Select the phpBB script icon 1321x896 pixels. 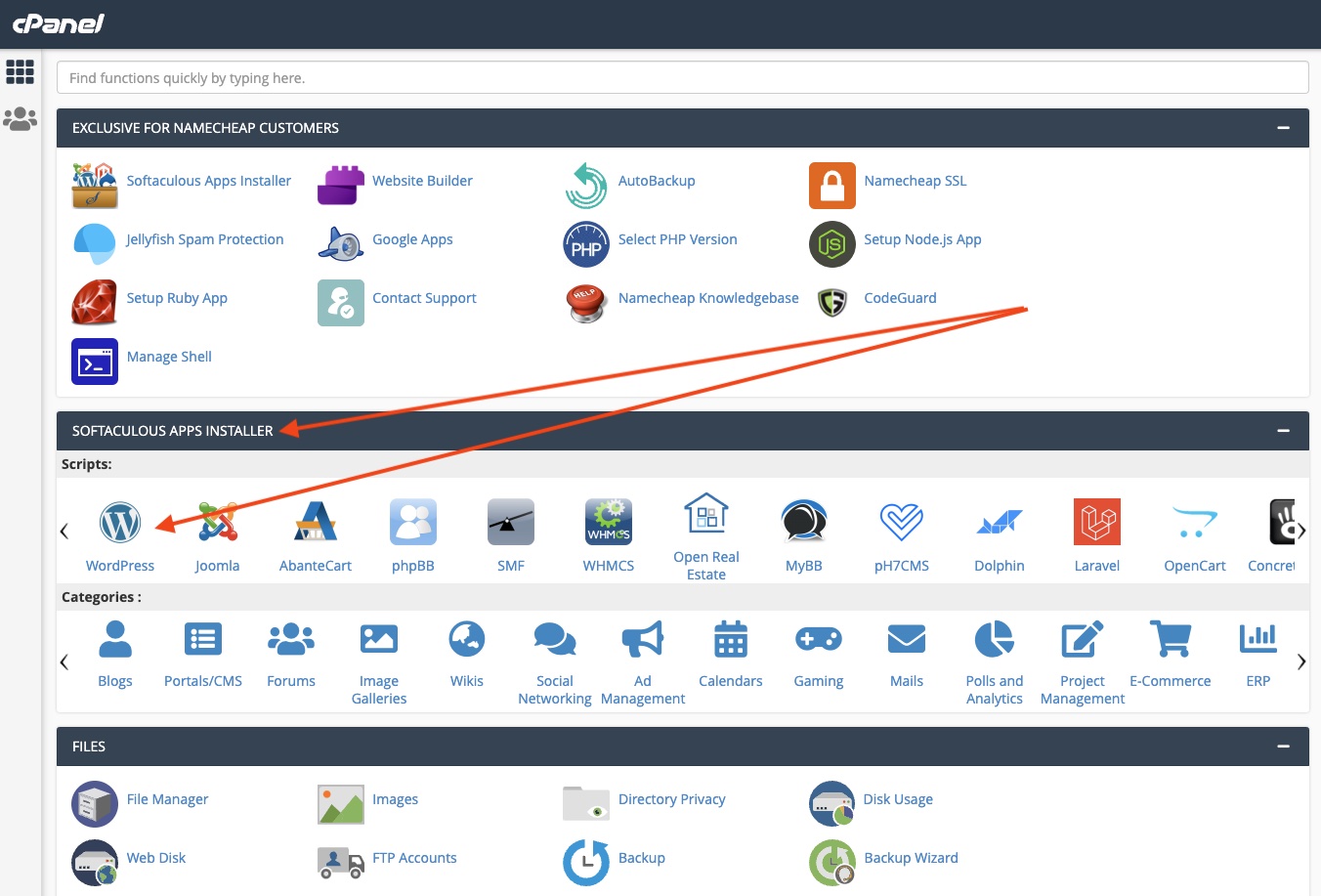click(x=413, y=522)
